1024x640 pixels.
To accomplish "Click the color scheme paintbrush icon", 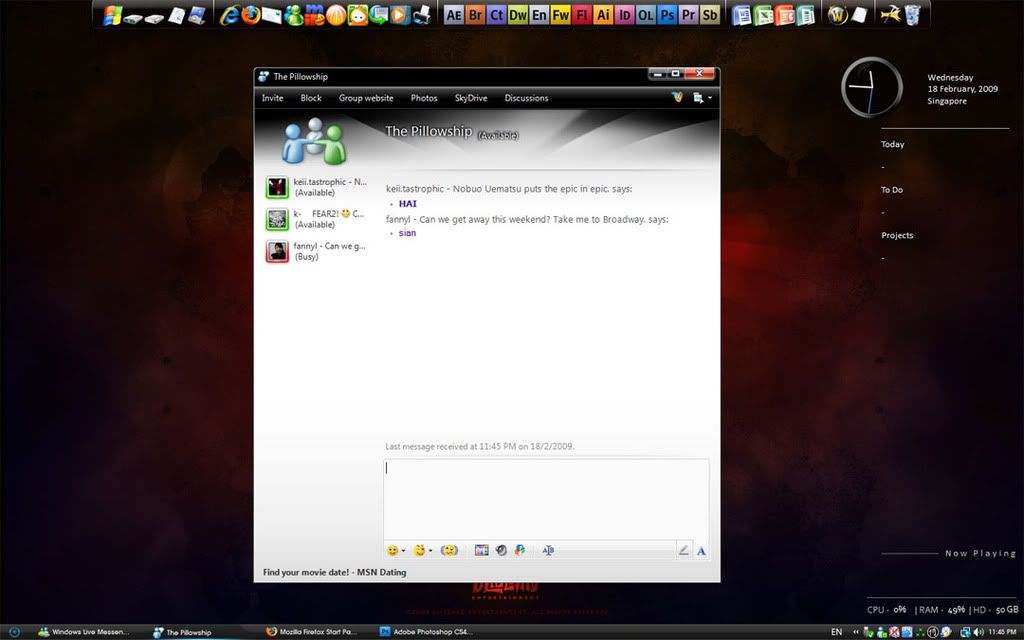I will click(677, 97).
